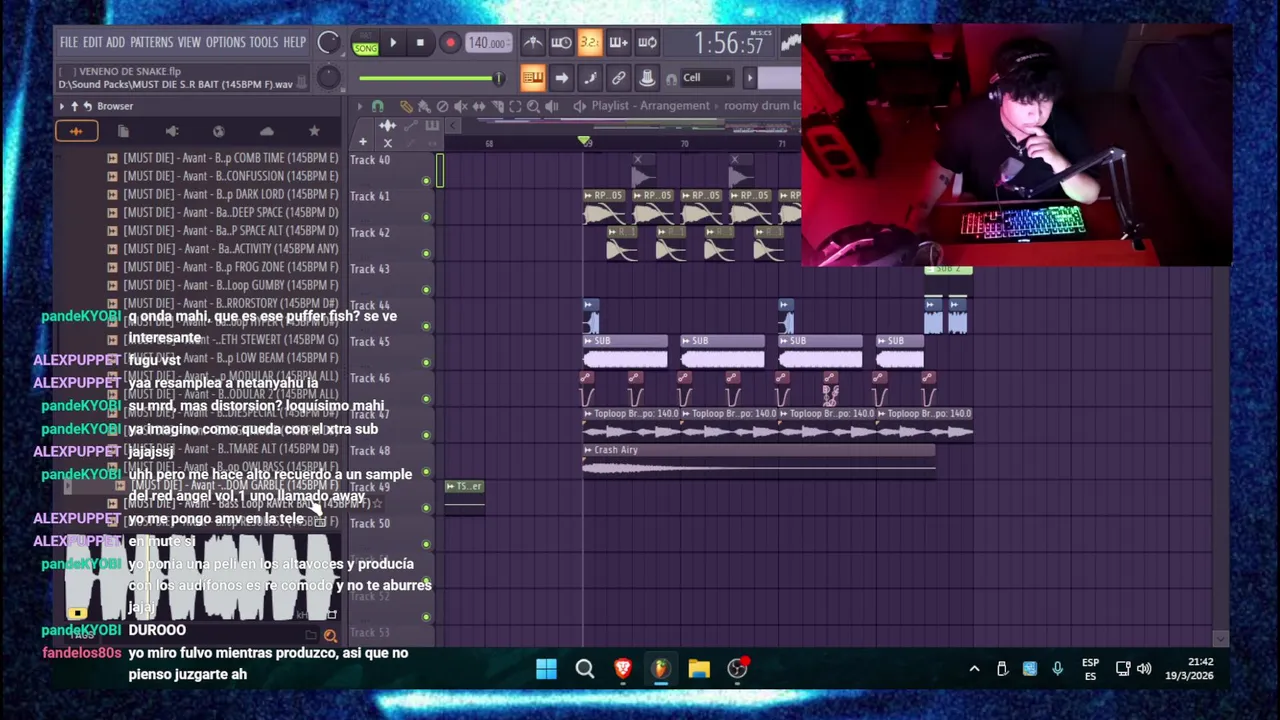Select the Browser sounds waveform tab
1280x720 pixels.
(76, 131)
